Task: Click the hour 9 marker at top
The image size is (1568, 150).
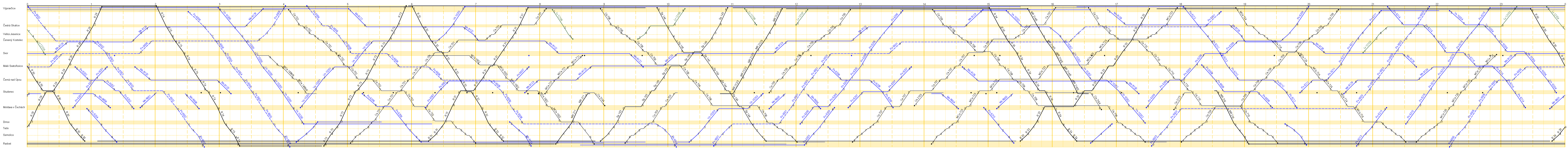Action: [604, 4]
